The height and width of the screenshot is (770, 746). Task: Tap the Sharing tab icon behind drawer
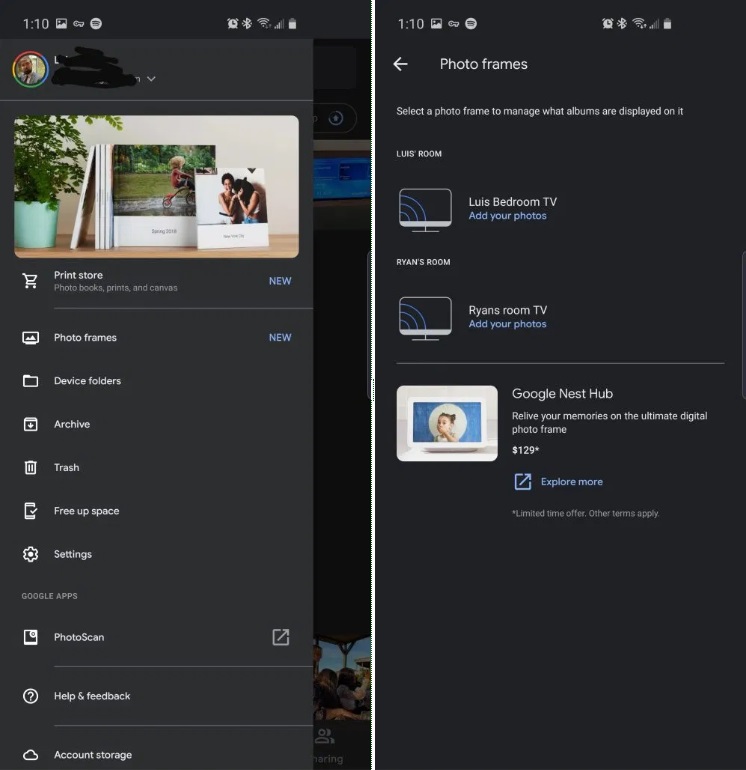pyautogui.click(x=325, y=736)
